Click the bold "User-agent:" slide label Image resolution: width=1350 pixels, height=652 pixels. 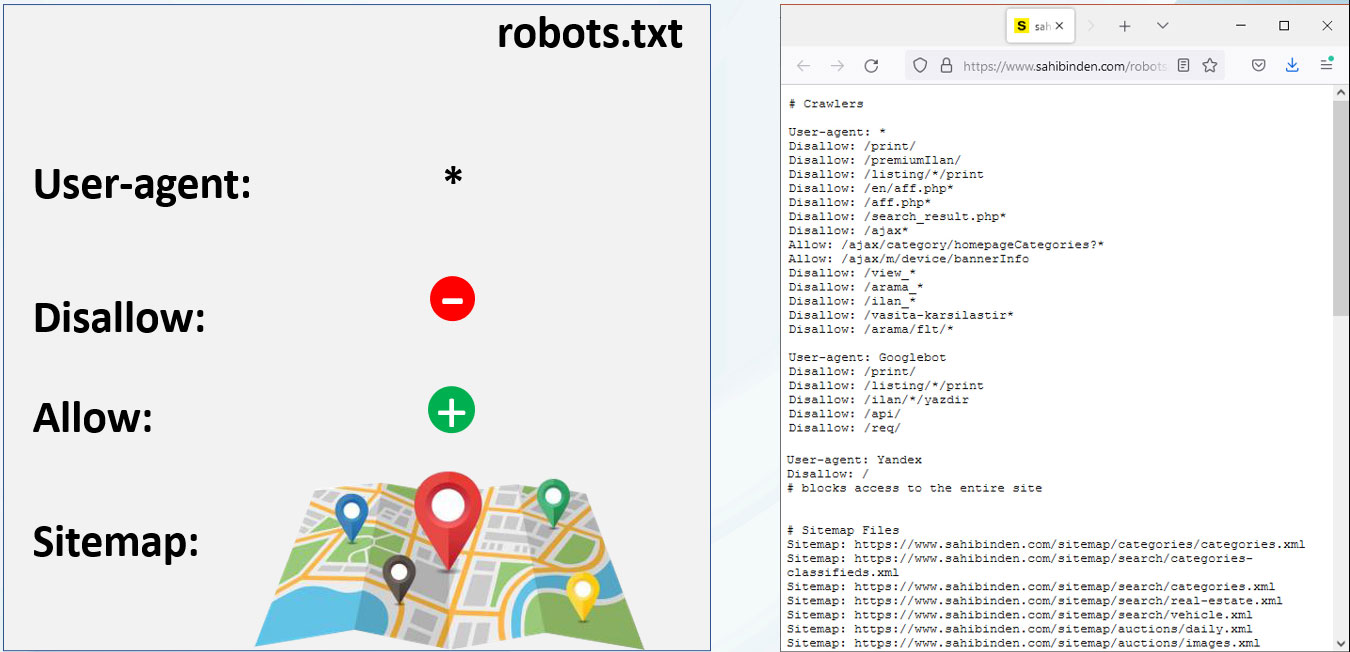[142, 184]
